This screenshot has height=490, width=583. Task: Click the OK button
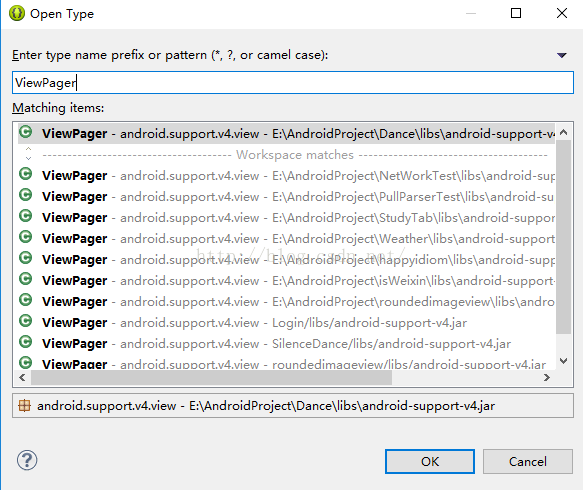coord(430,461)
